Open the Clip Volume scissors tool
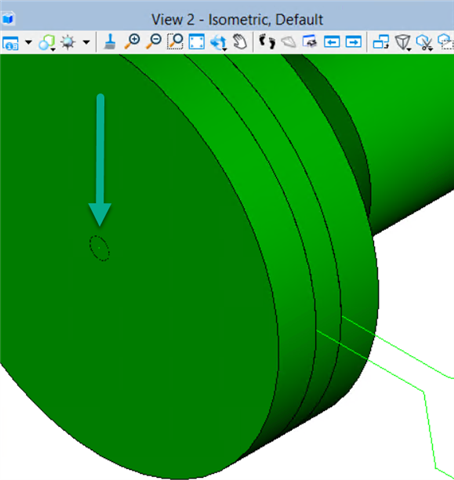The image size is (454, 480). coord(424,43)
